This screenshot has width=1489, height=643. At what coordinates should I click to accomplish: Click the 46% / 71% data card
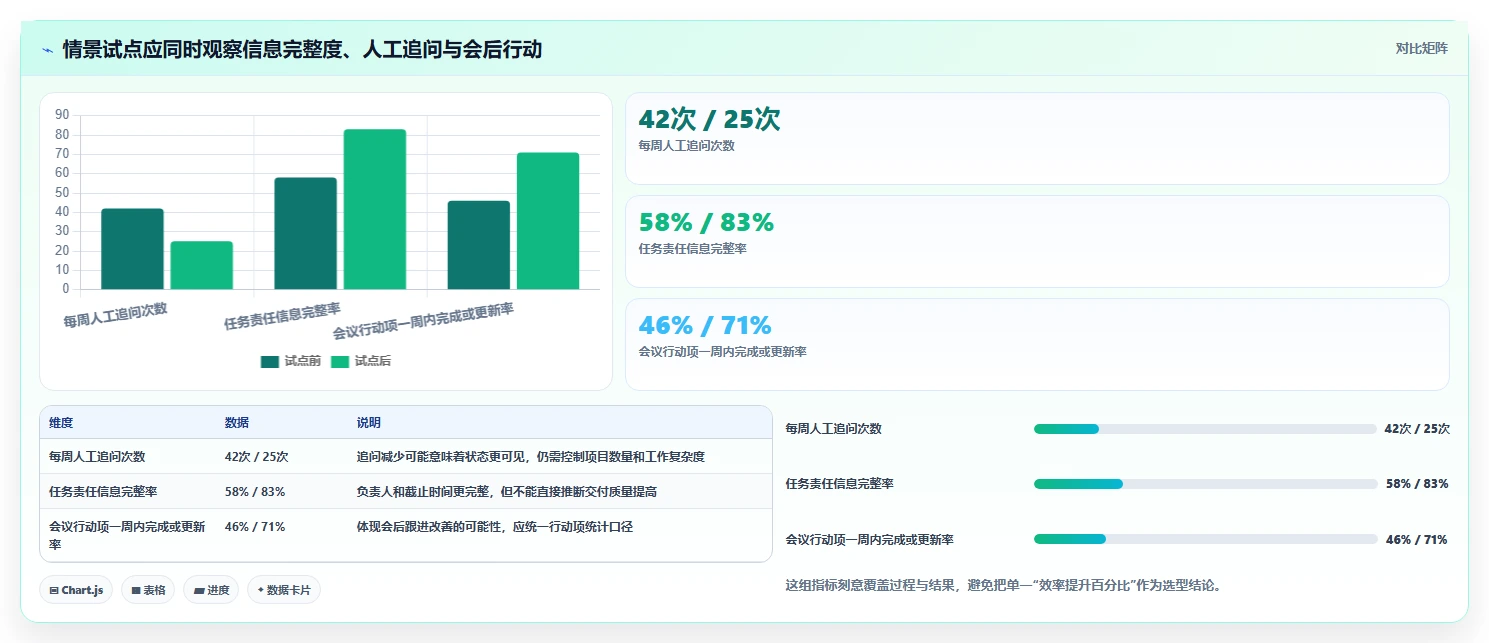pos(1037,344)
